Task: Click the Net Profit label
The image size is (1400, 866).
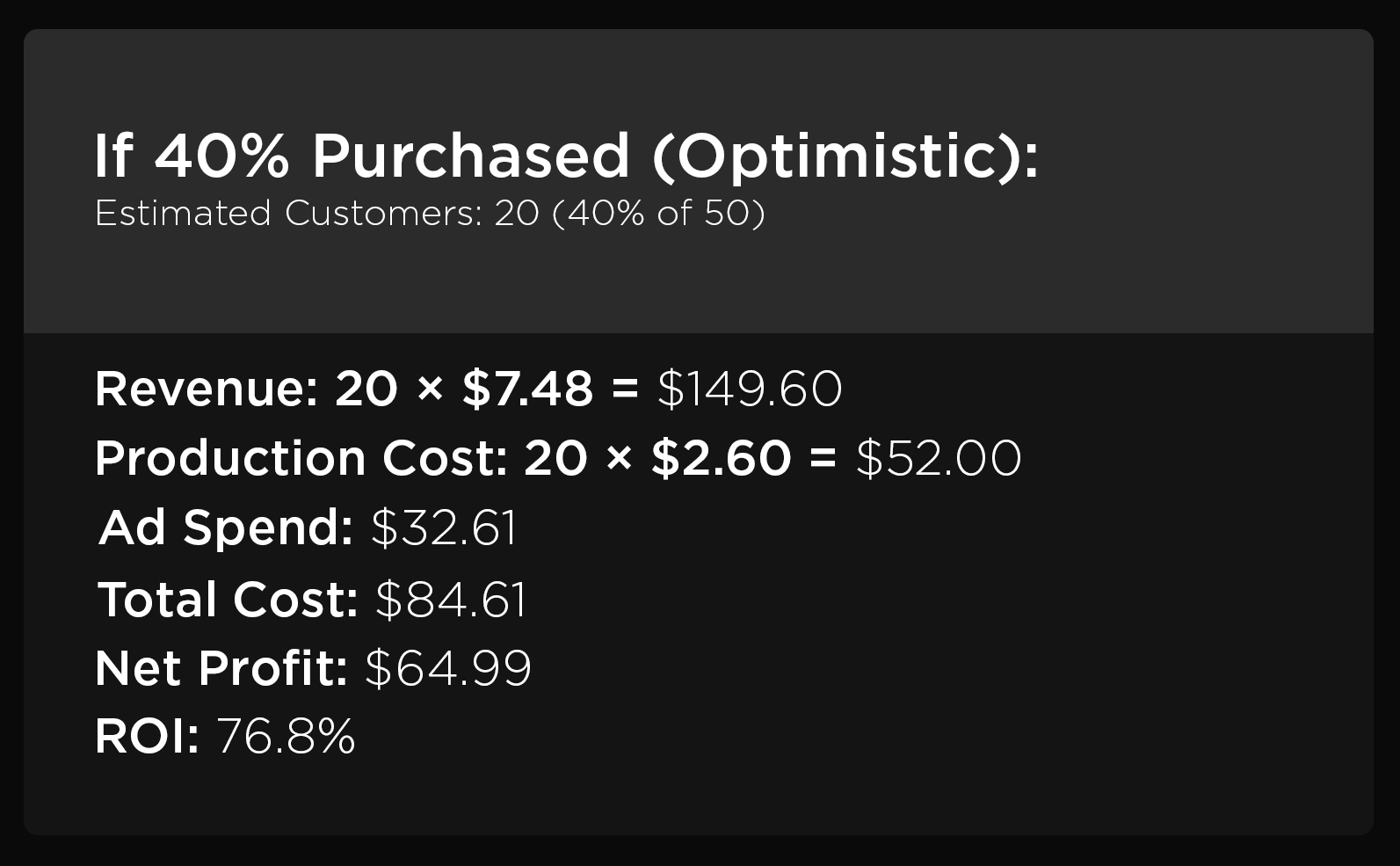Action: (x=221, y=668)
